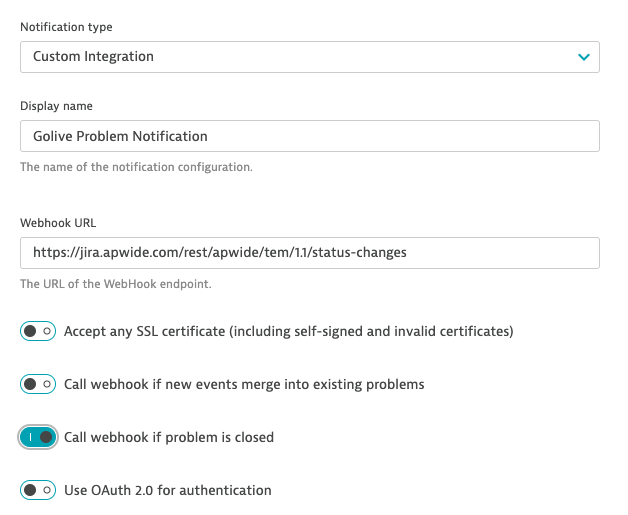Turn on webhook for merged events toggle

[x=38, y=384]
